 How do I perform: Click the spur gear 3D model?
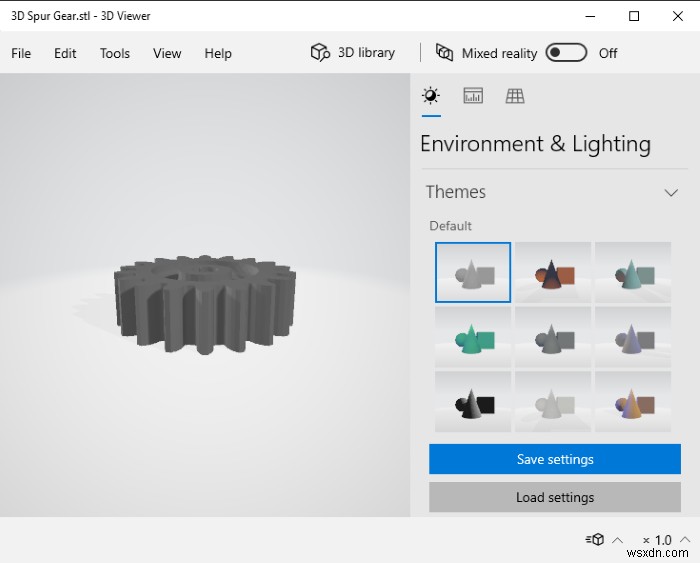click(x=205, y=304)
